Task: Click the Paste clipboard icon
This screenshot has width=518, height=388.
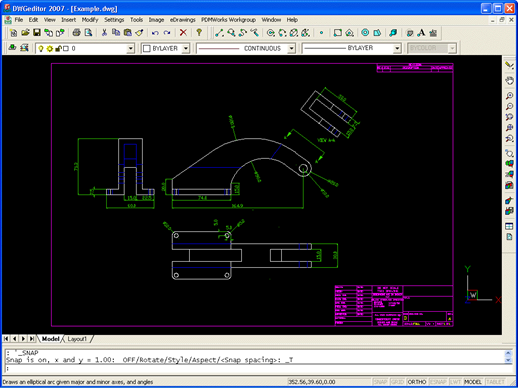Action: tap(128, 33)
